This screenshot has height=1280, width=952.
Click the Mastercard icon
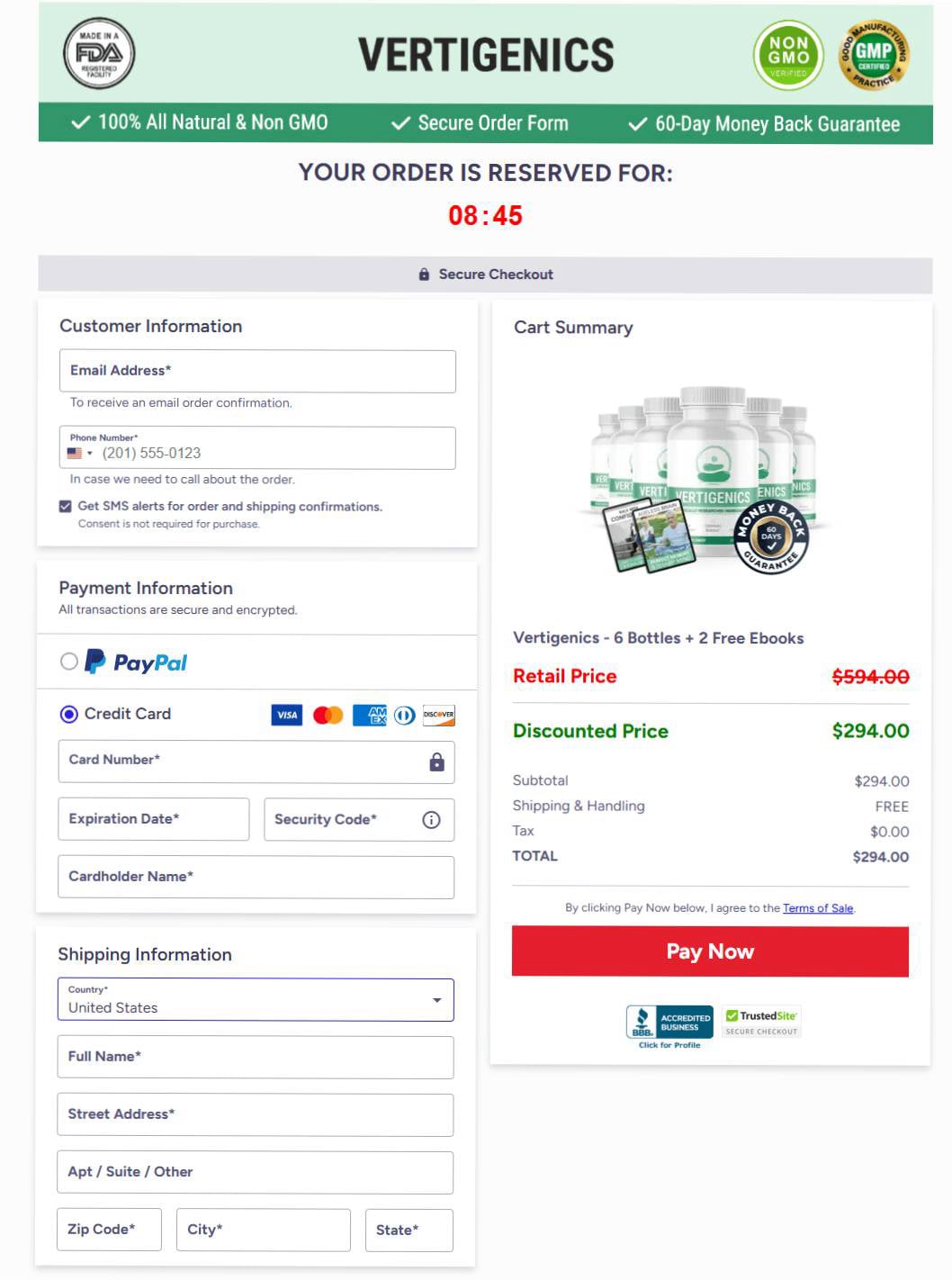328,716
